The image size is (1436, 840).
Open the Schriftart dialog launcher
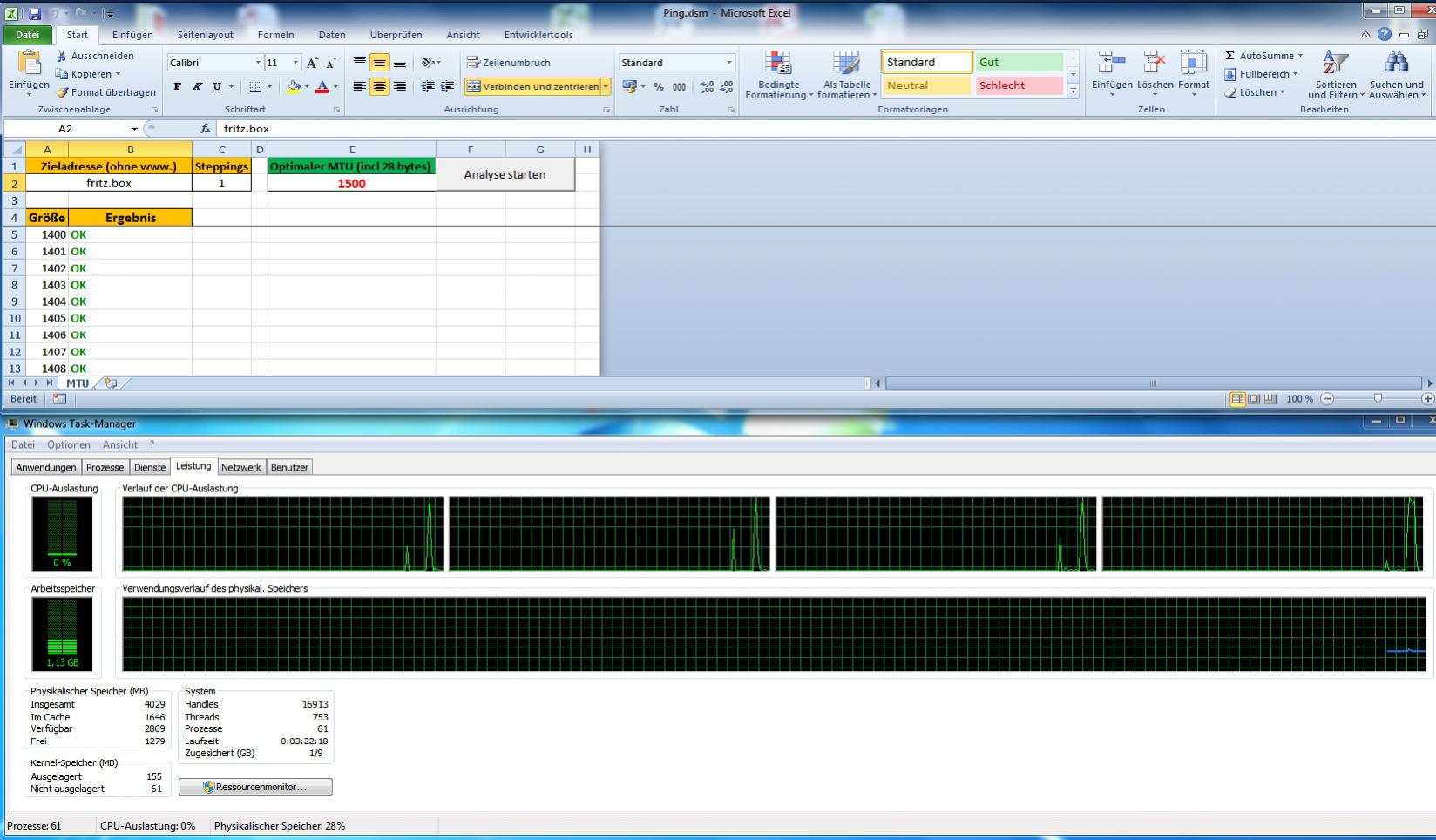click(x=336, y=110)
